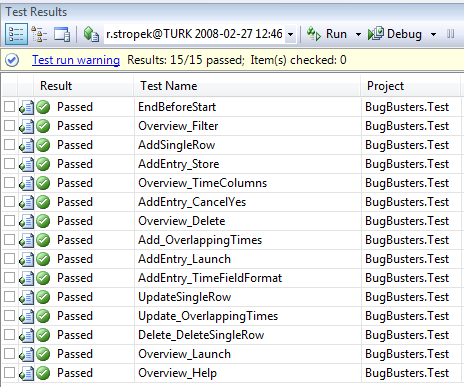Select the AddEntry_CancelYes test name
464x387 pixels.
point(192,202)
